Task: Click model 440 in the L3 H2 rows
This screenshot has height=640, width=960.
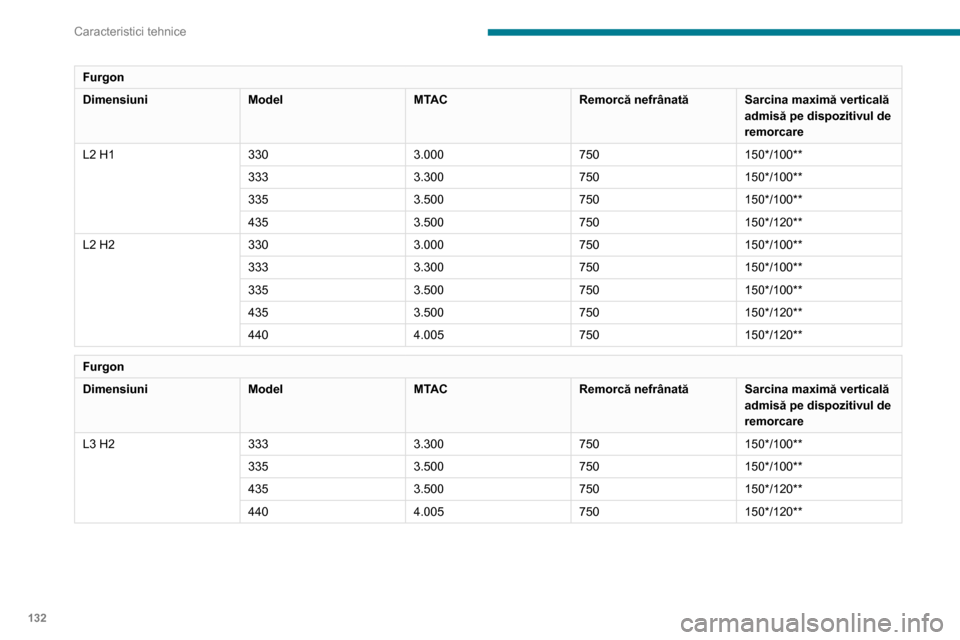Action: coord(258,512)
